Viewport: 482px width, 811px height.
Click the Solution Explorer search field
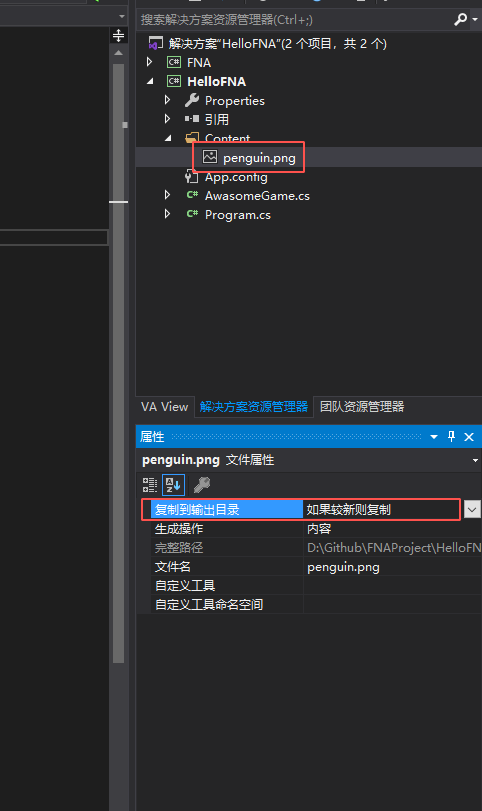click(295, 20)
